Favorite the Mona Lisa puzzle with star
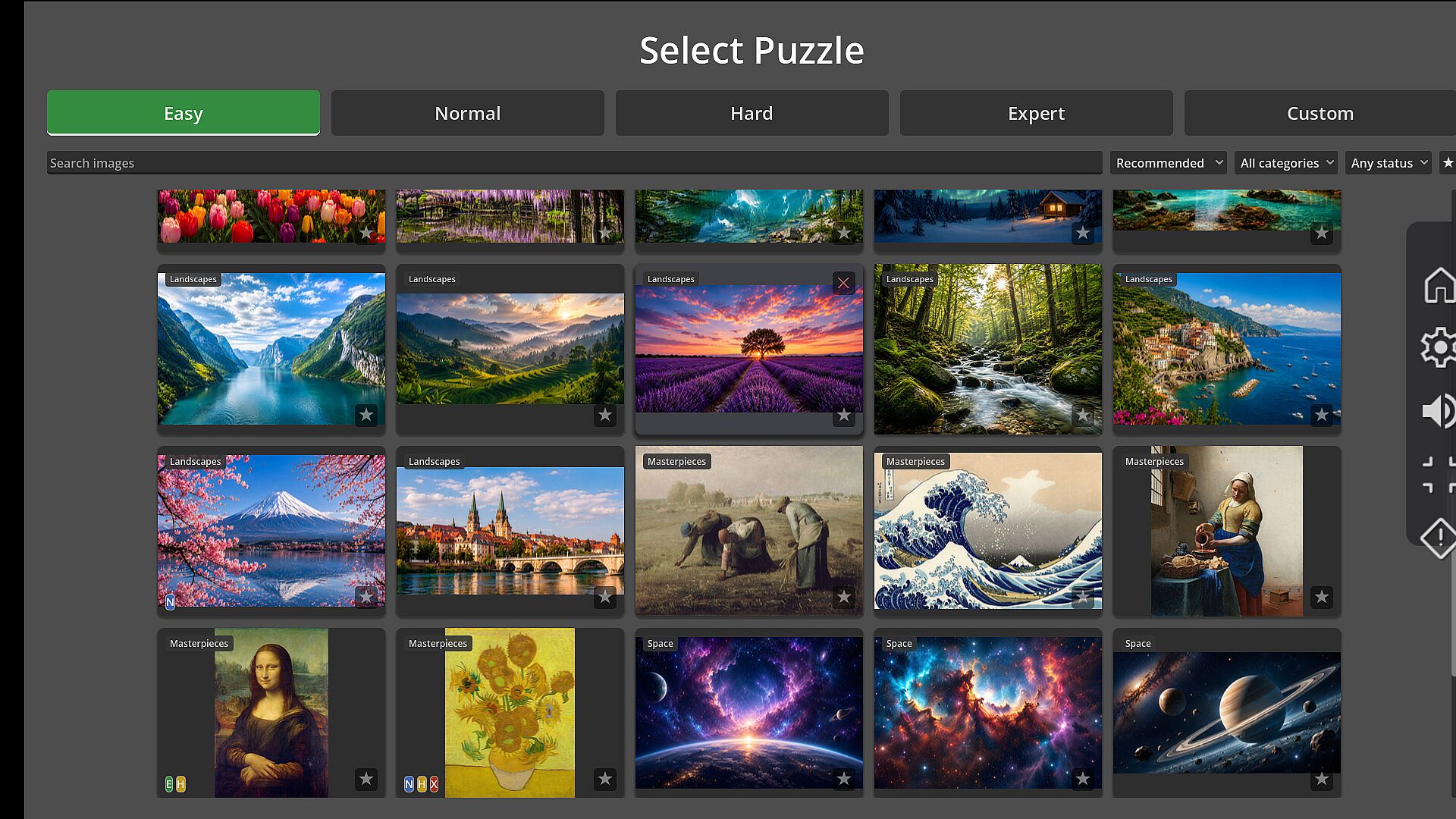1456x819 pixels. coord(366,779)
